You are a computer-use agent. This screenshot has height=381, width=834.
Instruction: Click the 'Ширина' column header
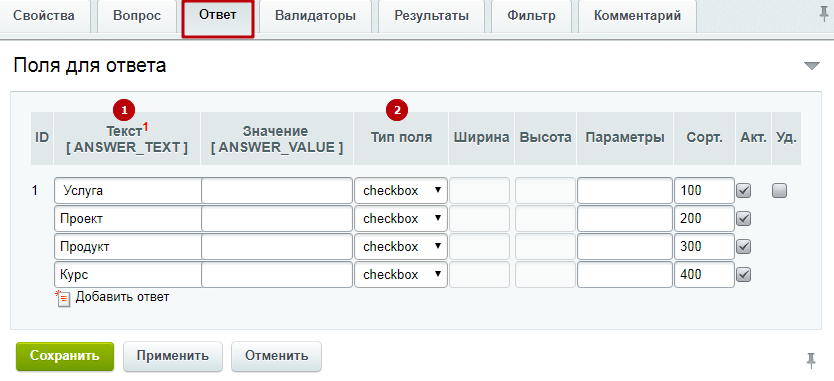pyautogui.click(x=481, y=137)
